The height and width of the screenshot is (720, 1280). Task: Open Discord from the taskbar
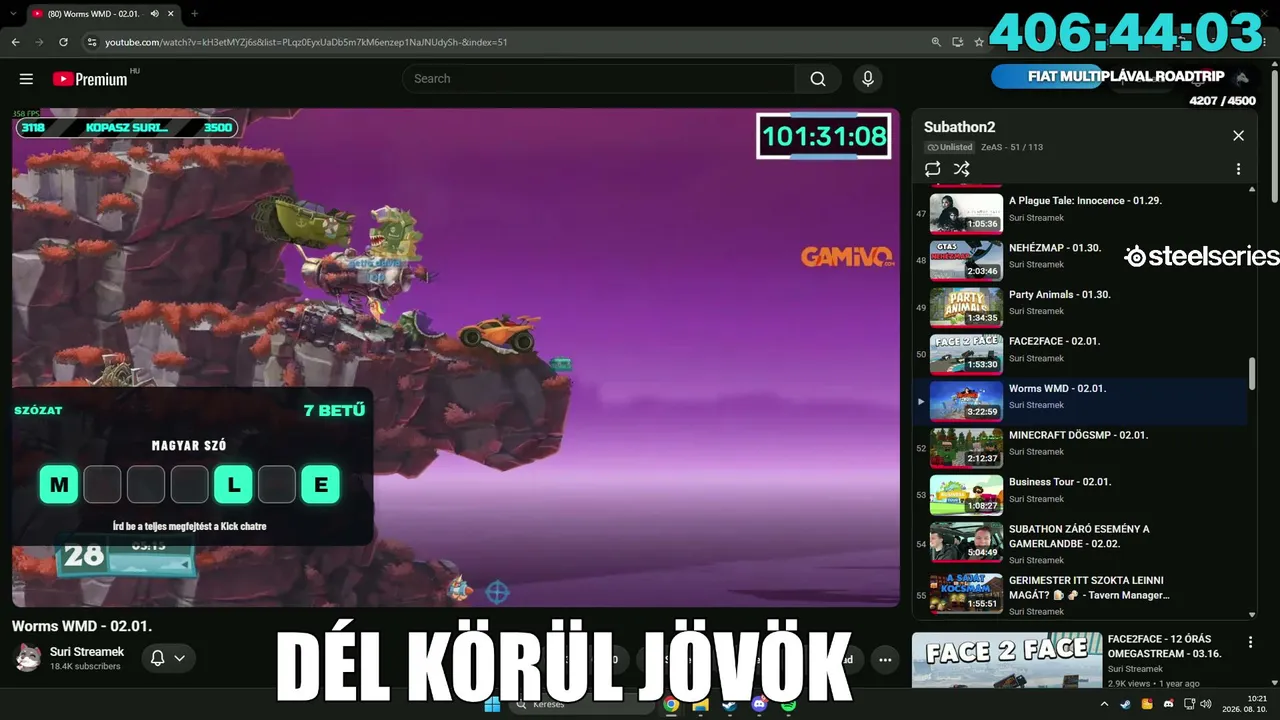tap(759, 705)
